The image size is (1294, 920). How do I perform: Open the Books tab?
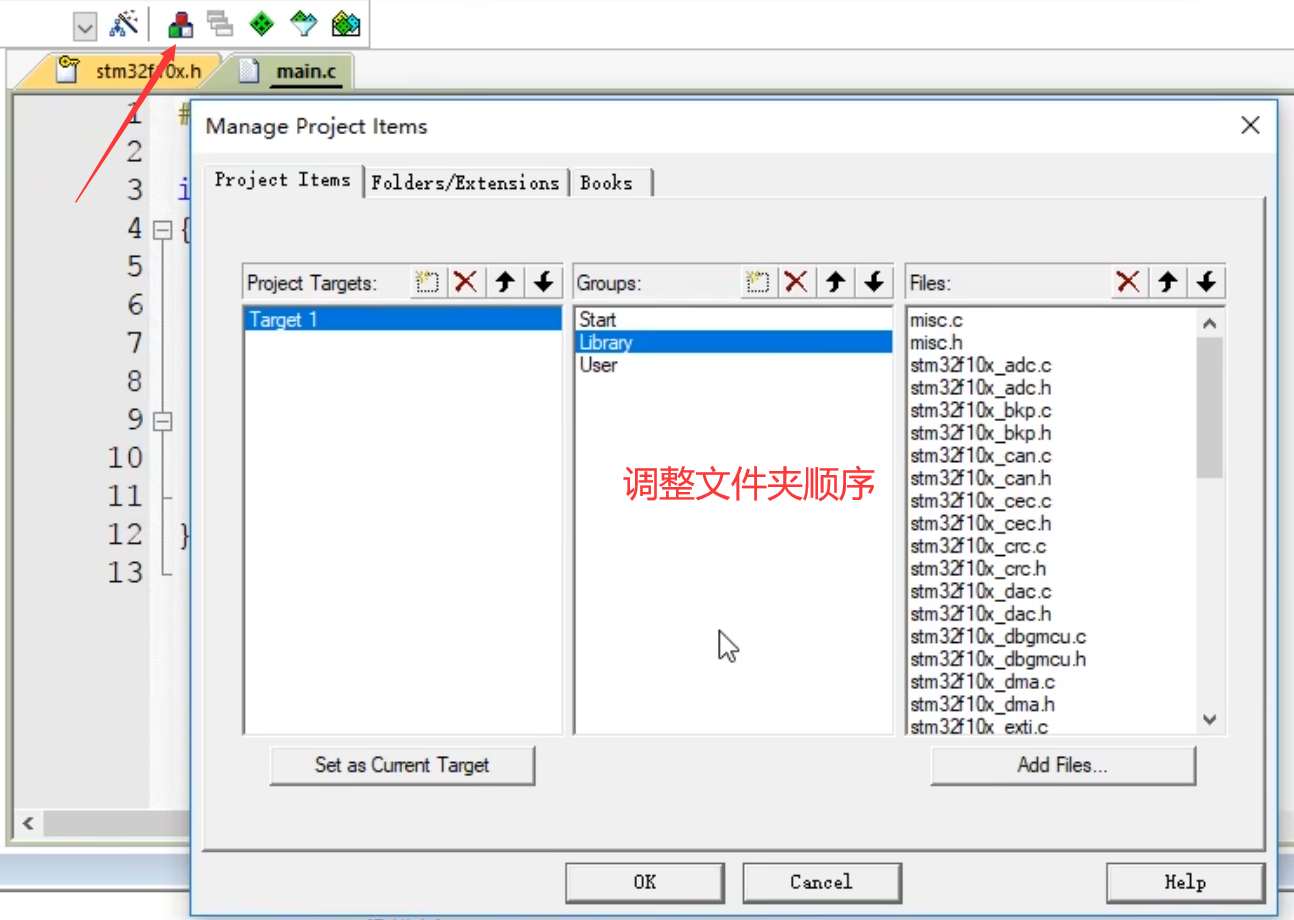pos(607,183)
